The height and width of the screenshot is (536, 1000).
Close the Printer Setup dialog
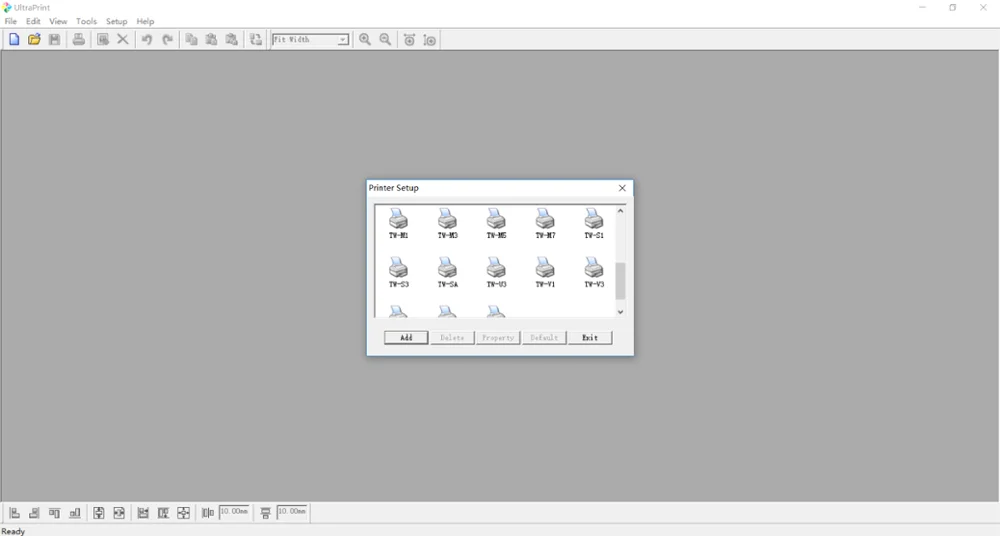click(622, 188)
